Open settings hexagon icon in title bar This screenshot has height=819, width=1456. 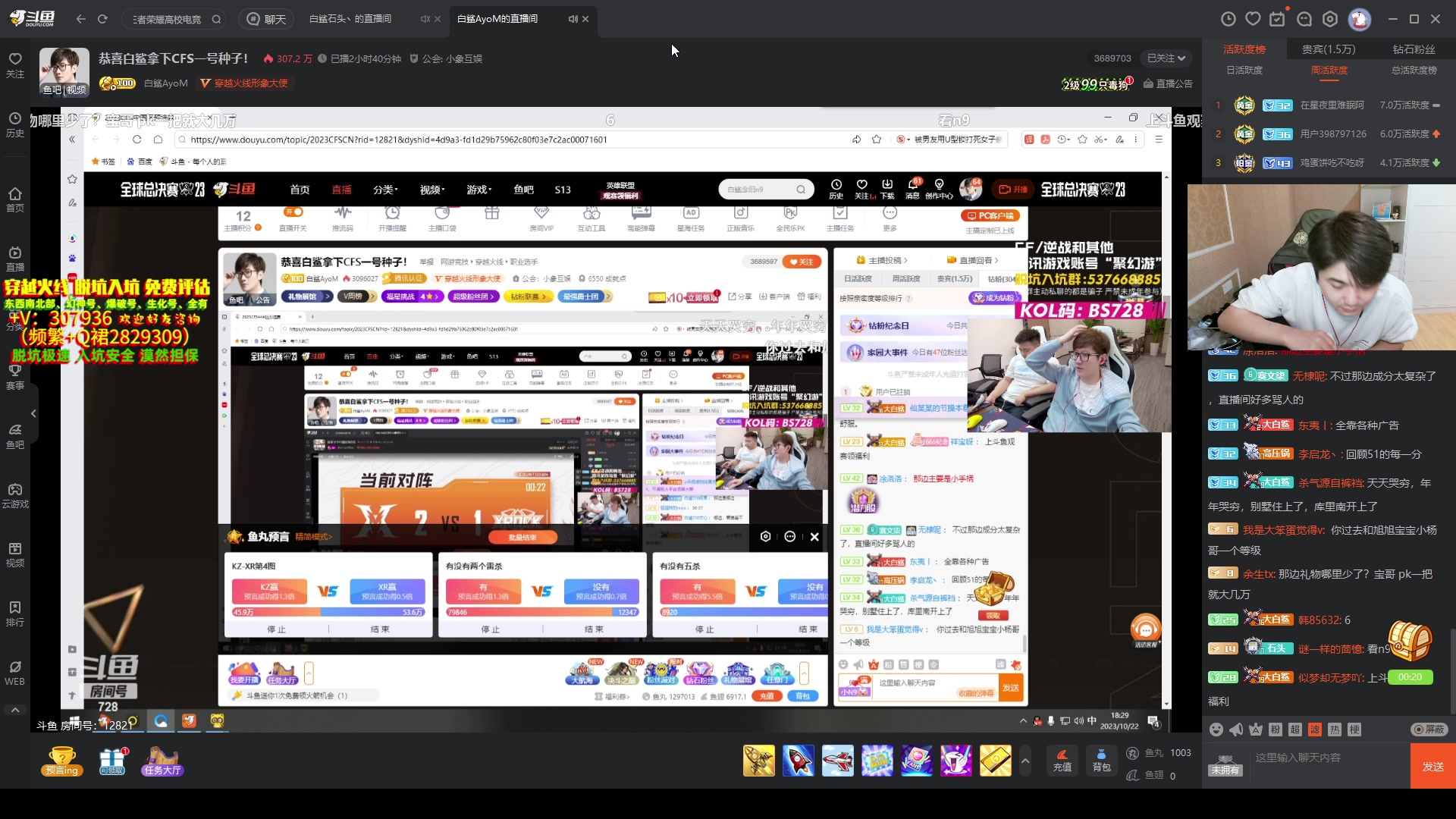[x=1330, y=19]
